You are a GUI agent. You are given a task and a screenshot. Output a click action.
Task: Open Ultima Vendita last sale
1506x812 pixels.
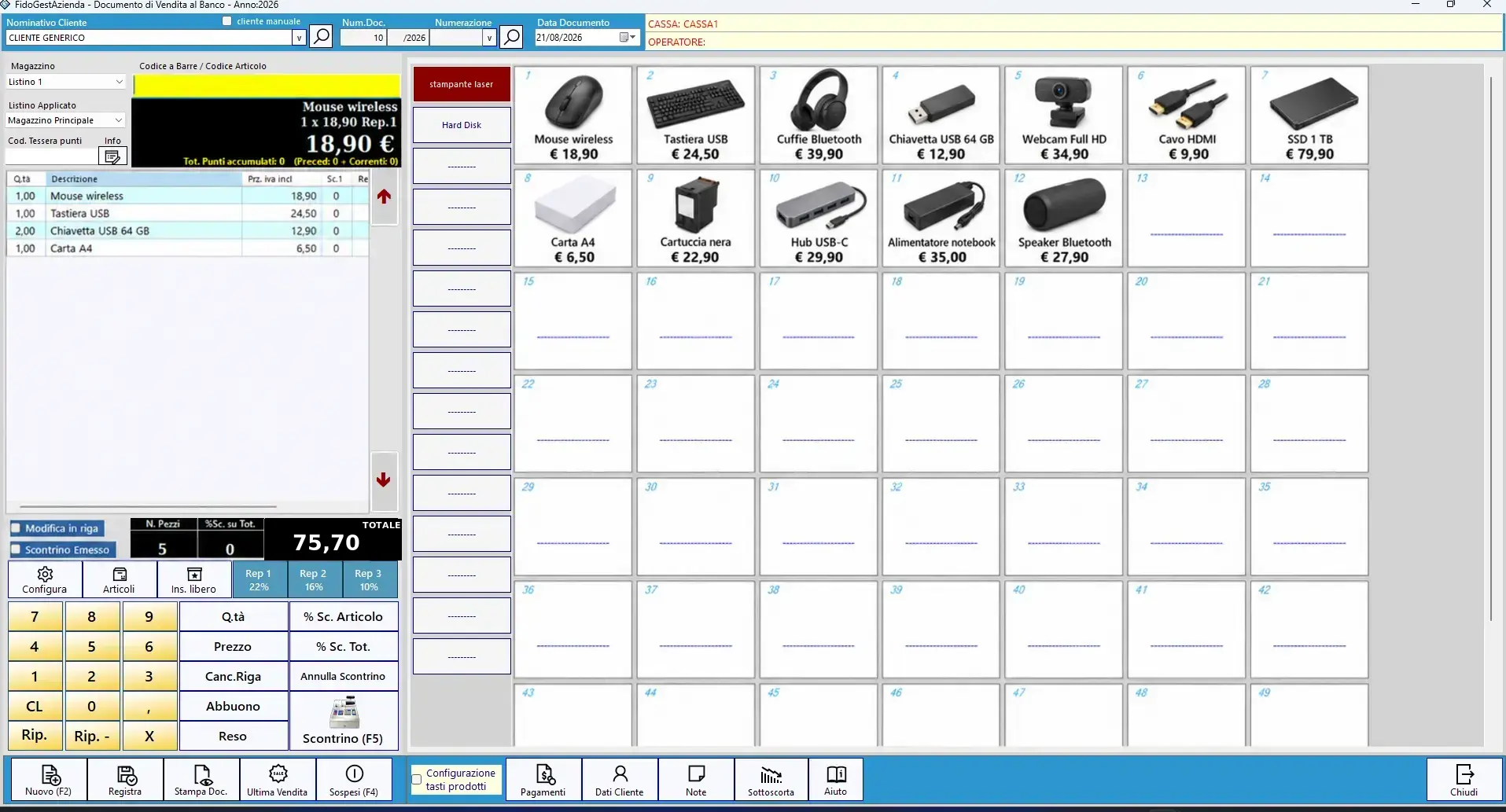point(278,779)
